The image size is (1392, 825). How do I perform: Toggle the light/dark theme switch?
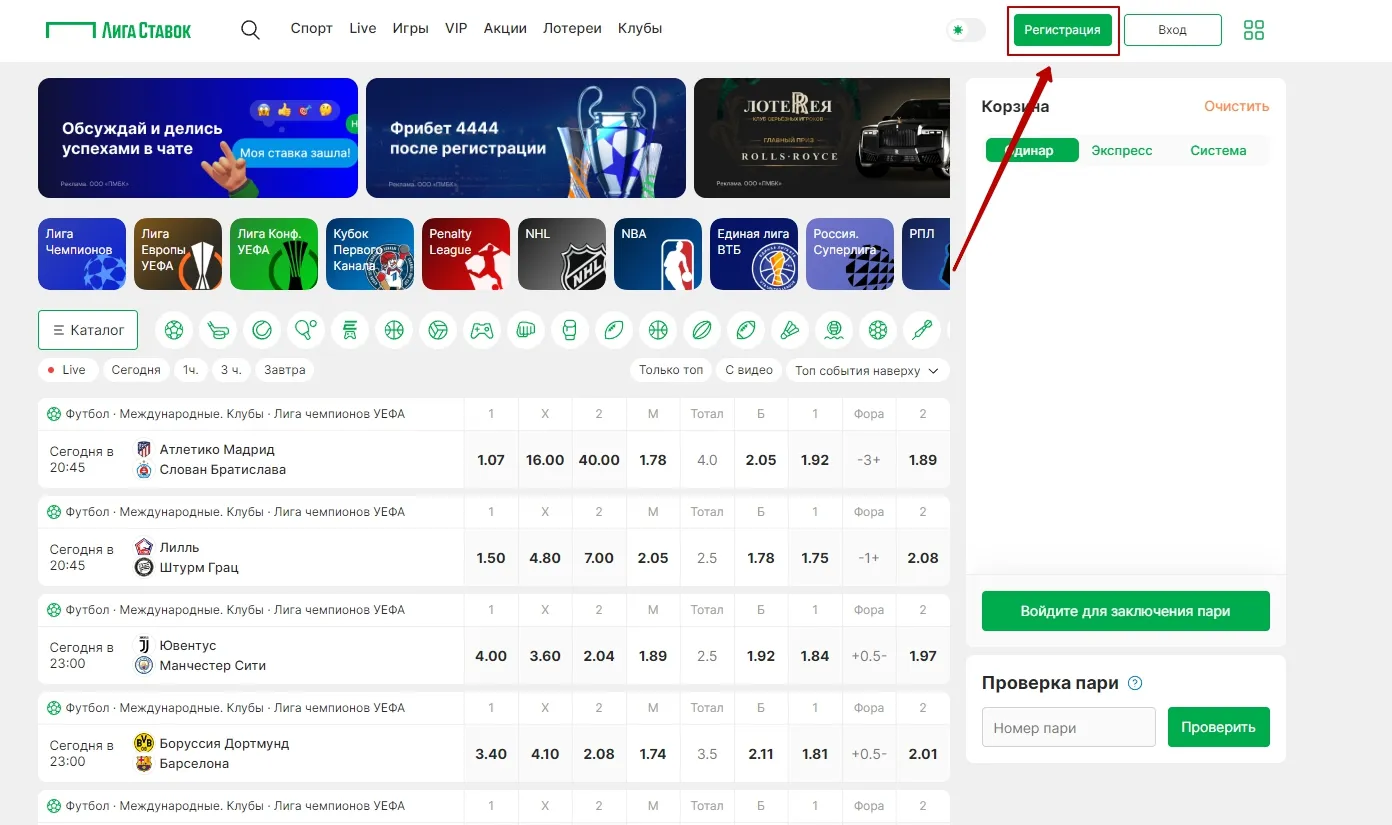tap(965, 30)
